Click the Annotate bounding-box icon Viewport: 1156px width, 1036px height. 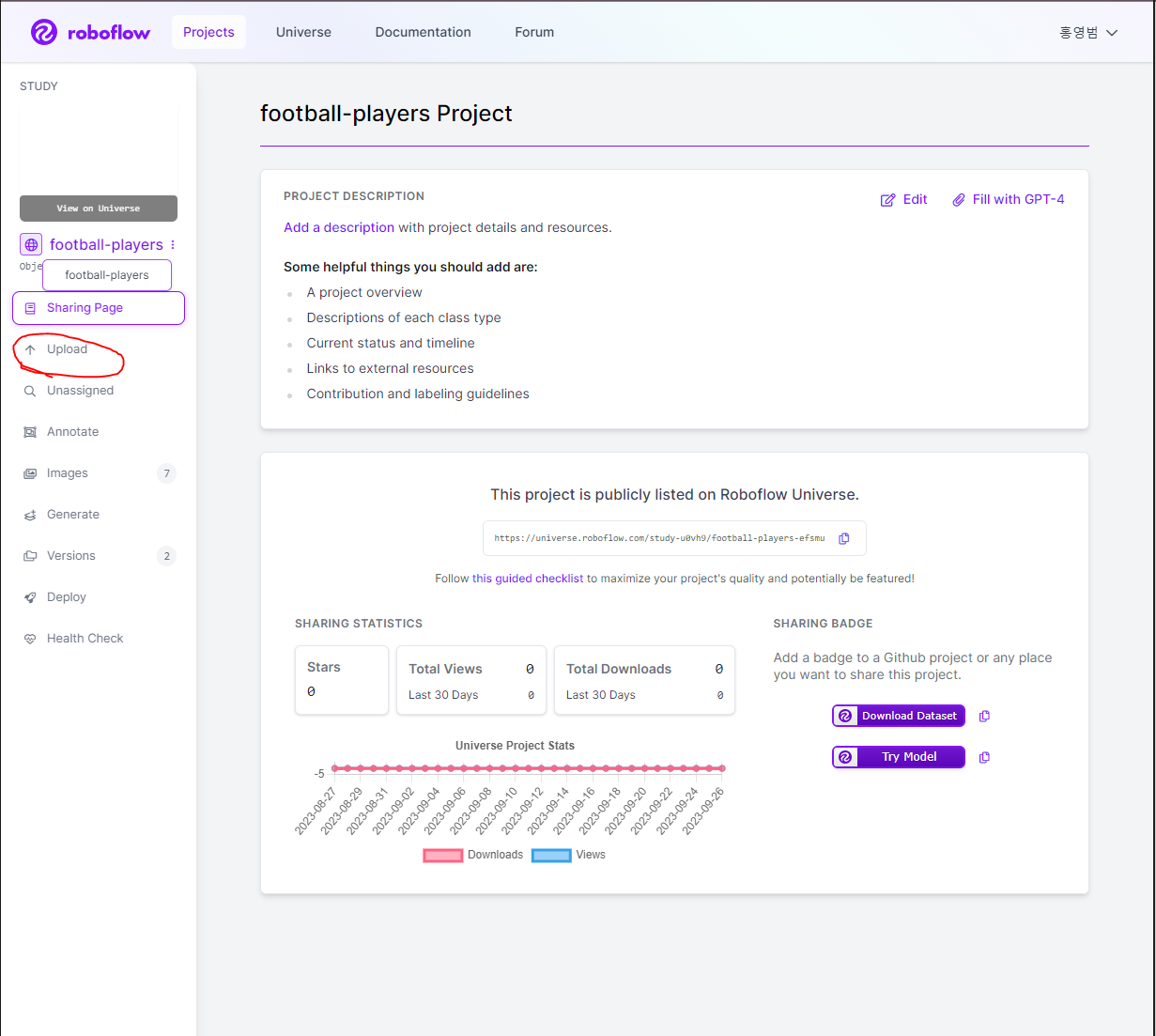tap(30, 432)
